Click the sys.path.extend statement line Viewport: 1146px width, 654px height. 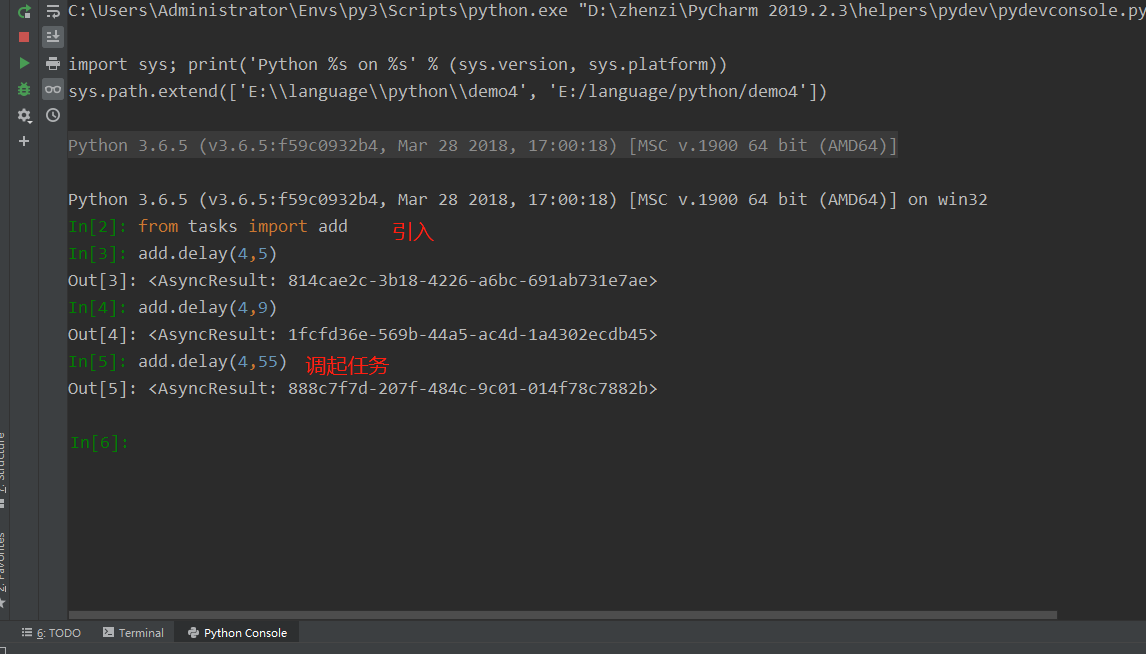pos(447,91)
